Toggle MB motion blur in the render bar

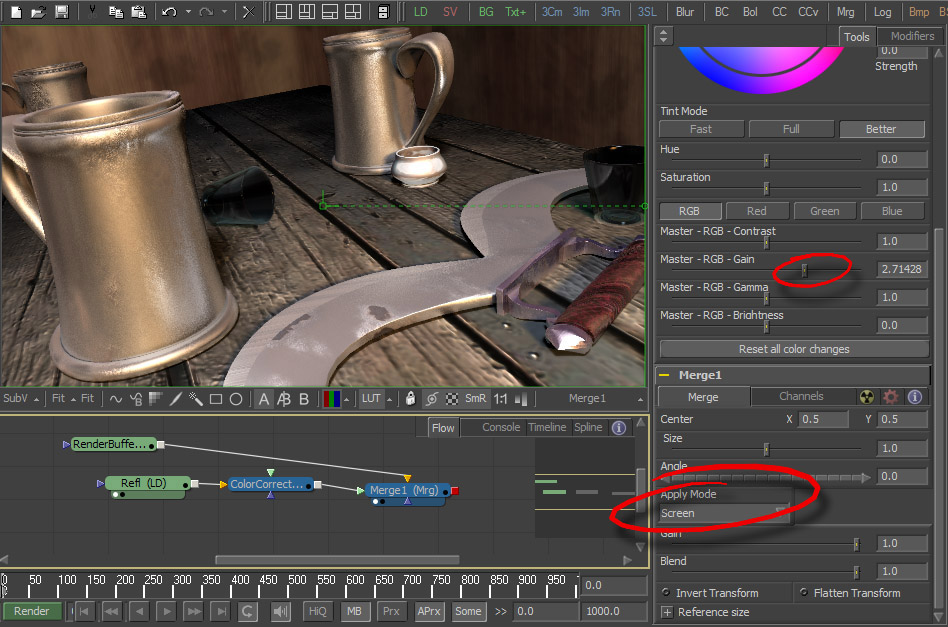click(x=355, y=611)
